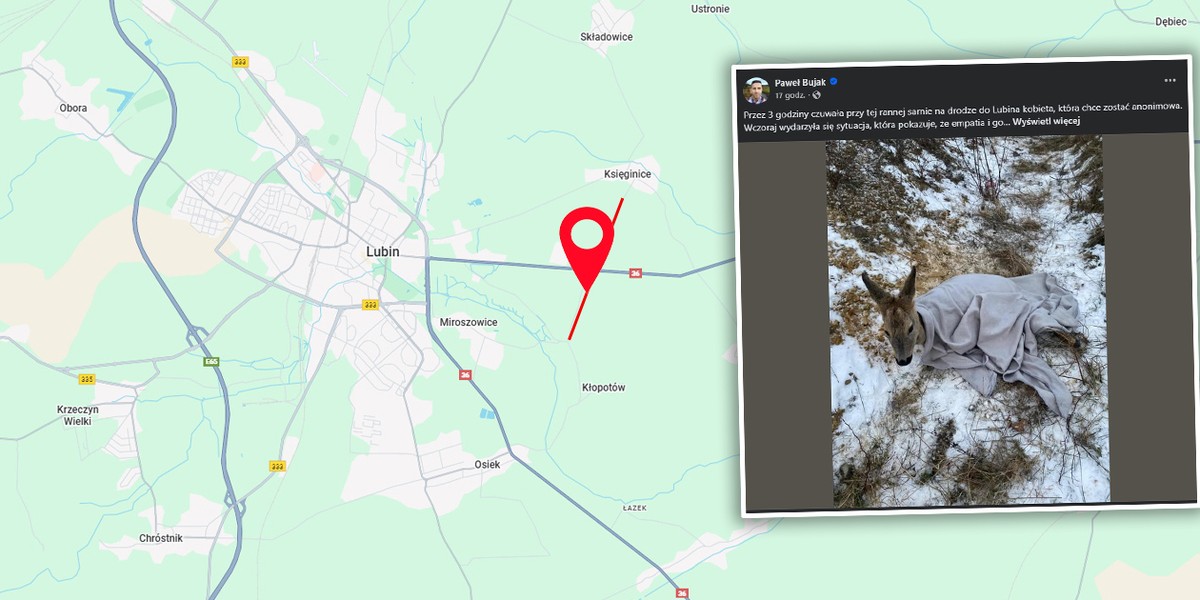Expand the post with Wyświetl więcej

(1046, 121)
